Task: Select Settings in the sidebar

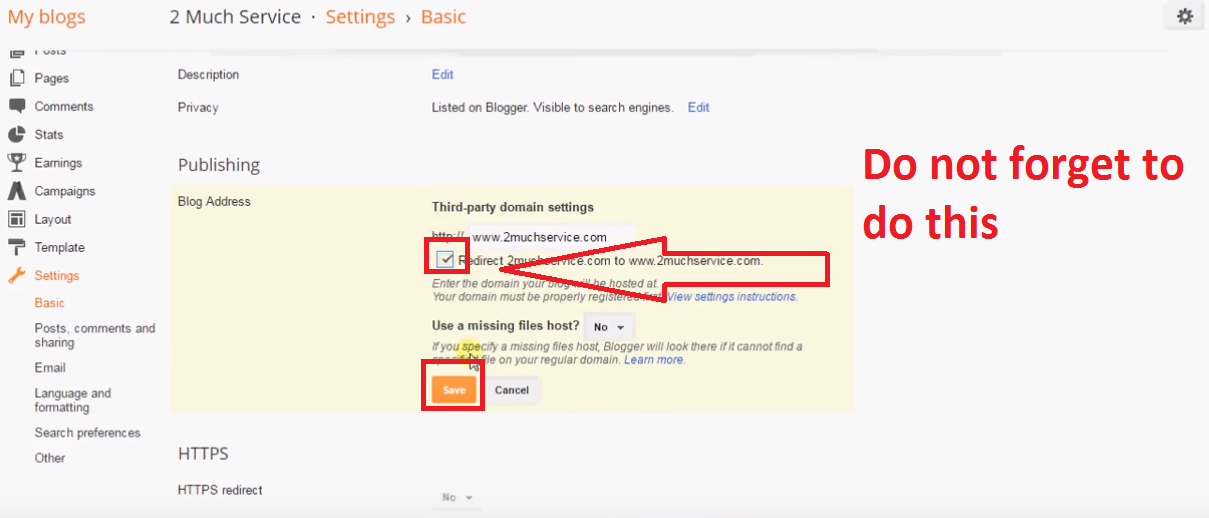Action: pyautogui.click(x=57, y=275)
